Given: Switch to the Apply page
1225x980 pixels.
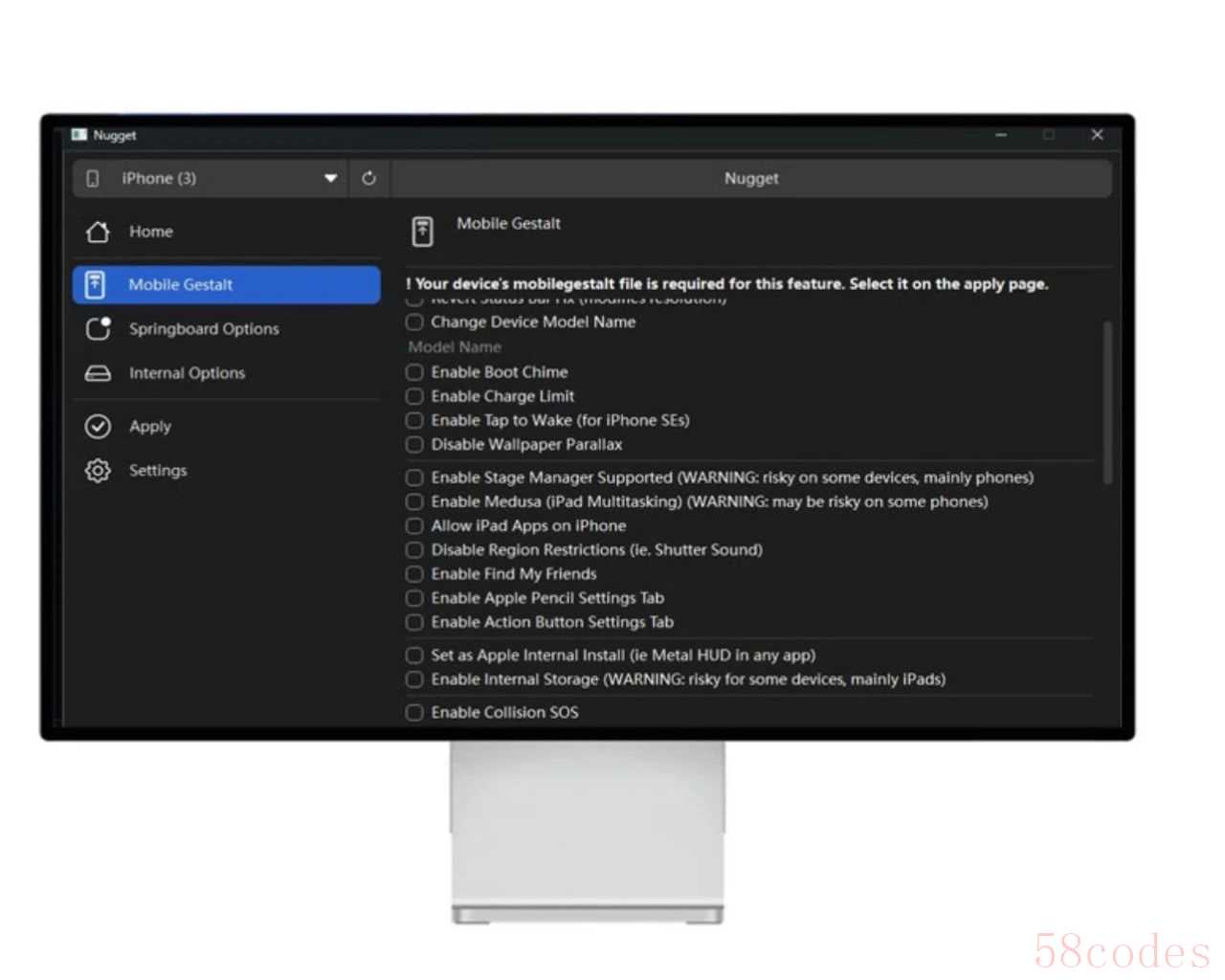Looking at the screenshot, I should tap(227, 426).
